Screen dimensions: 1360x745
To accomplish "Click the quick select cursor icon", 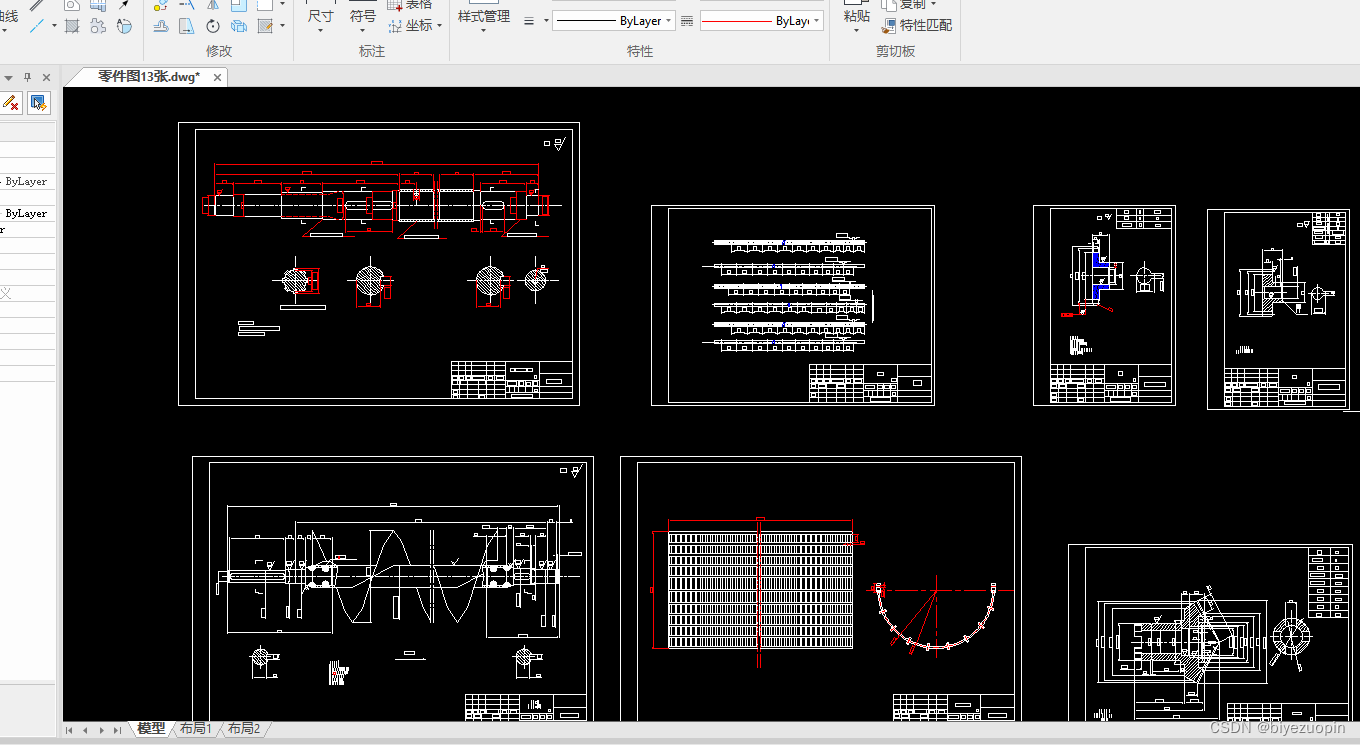I will pos(39,103).
